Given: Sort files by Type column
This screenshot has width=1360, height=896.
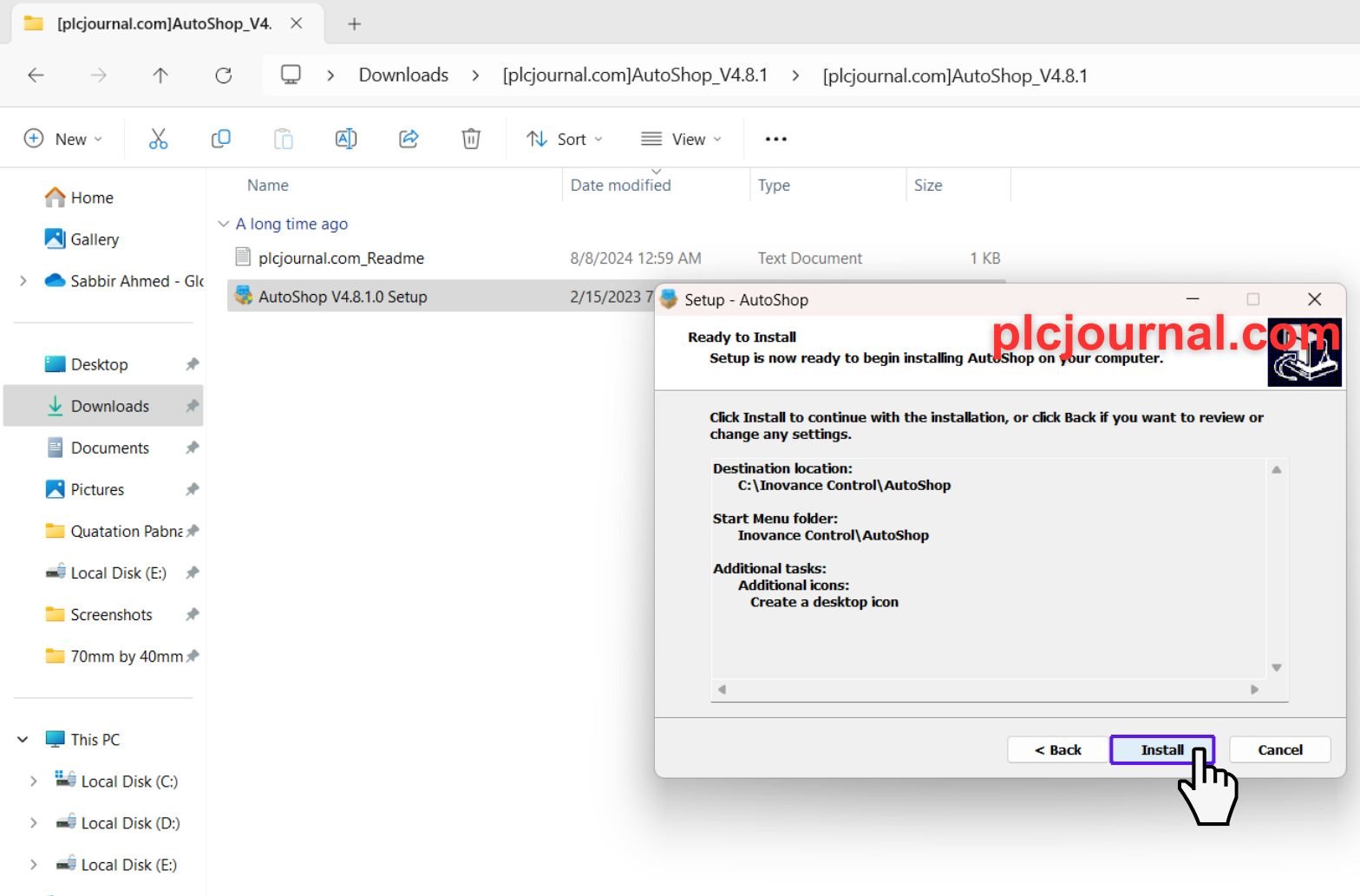Looking at the screenshot, I should [774, 185].
